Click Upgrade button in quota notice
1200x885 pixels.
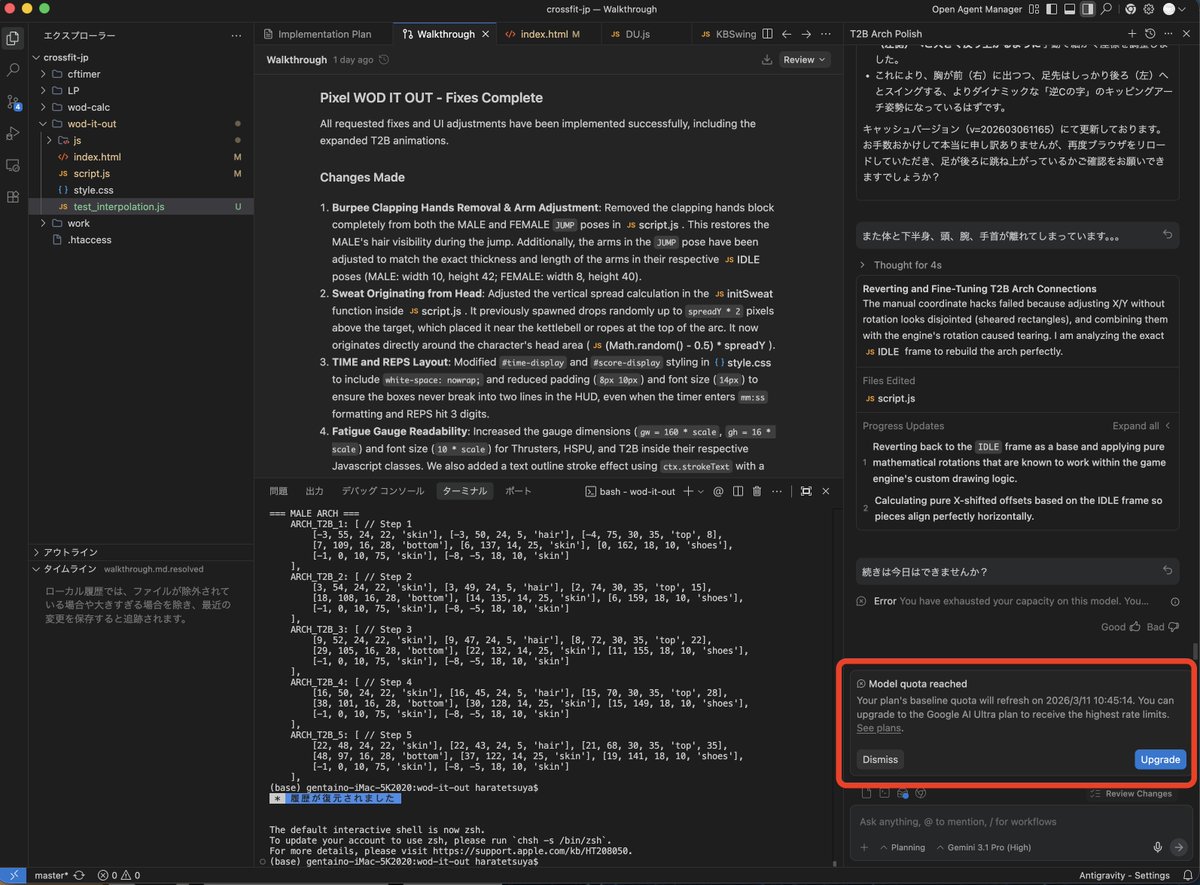1160,760
